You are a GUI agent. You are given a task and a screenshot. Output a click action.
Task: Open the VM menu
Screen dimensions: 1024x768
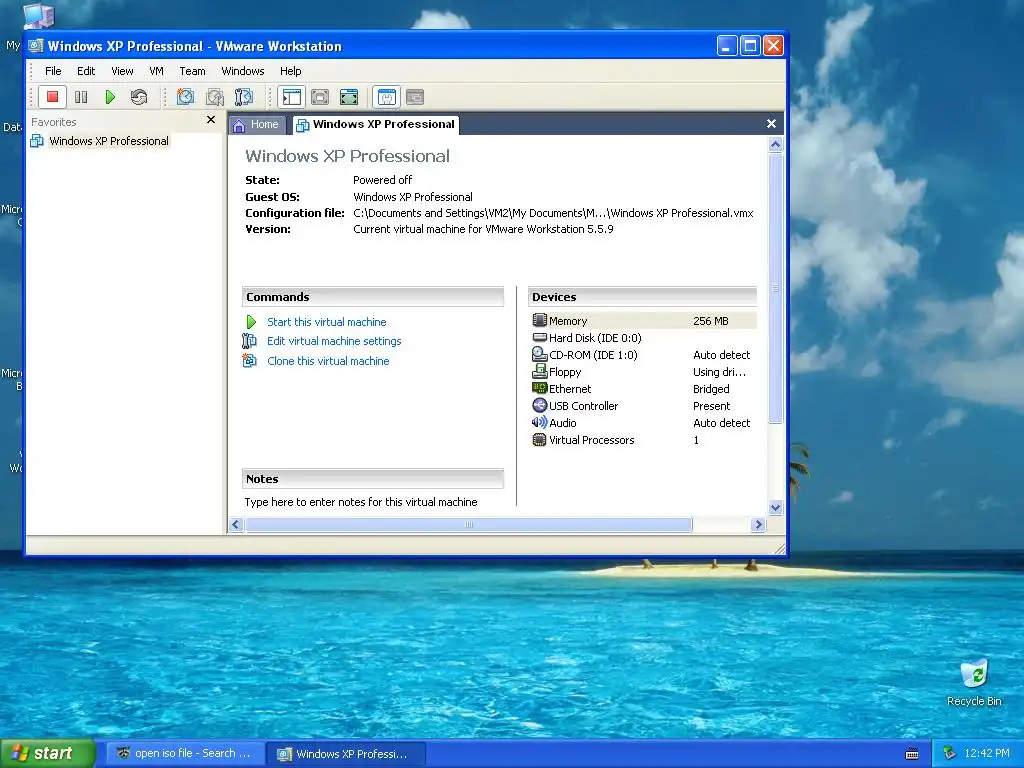pyautogui.click(x=156, y=71)
